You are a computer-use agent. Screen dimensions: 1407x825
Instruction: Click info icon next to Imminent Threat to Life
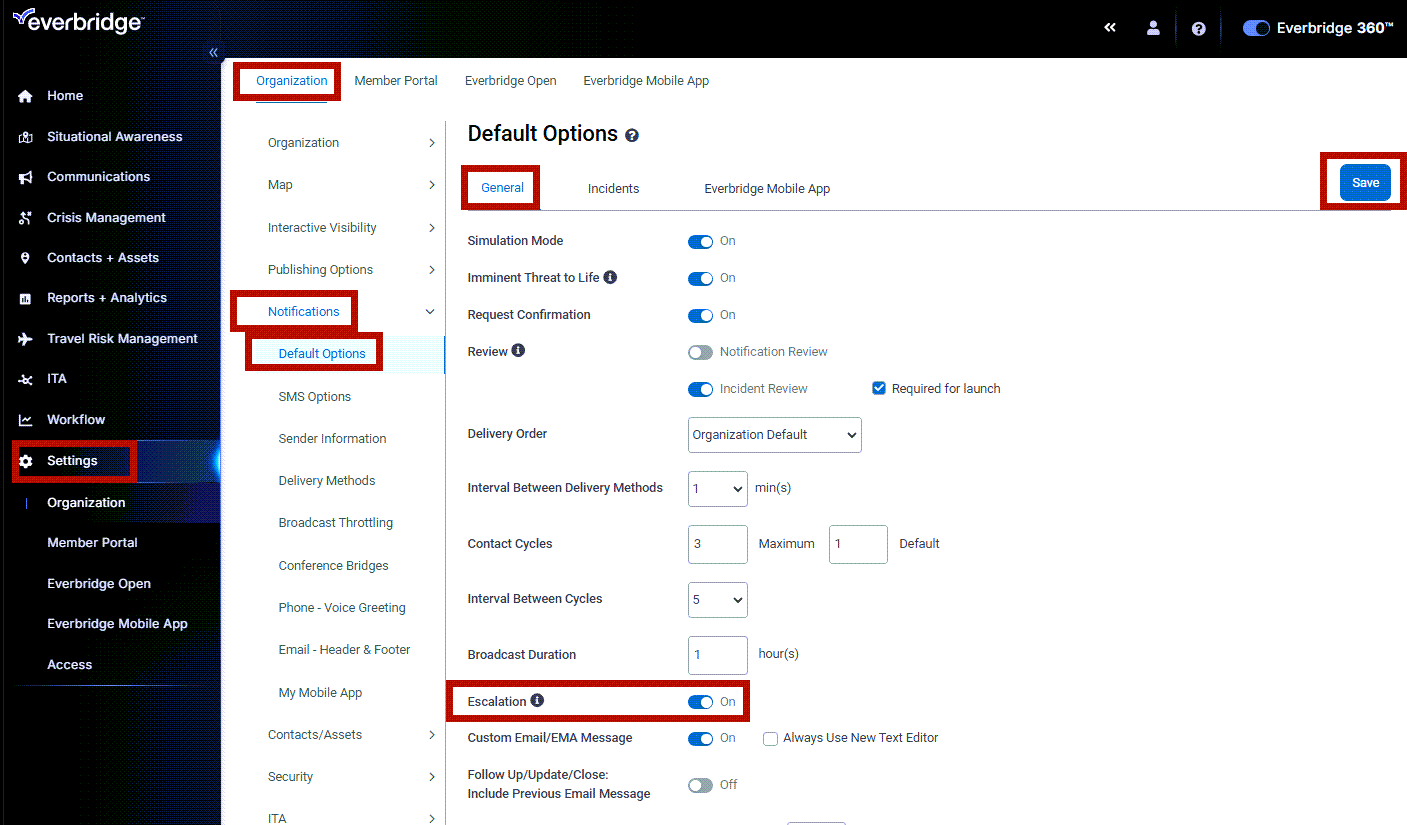pyautogui.click(x=610, y=277)
